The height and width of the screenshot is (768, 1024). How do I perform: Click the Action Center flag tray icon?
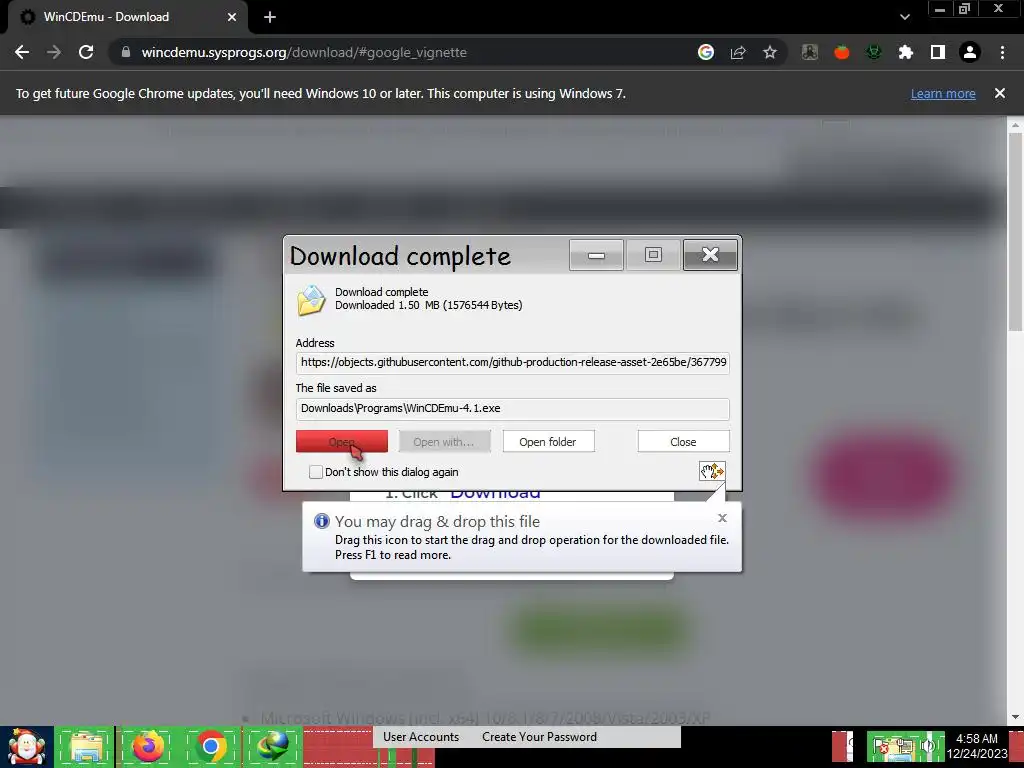click(881, 747)
